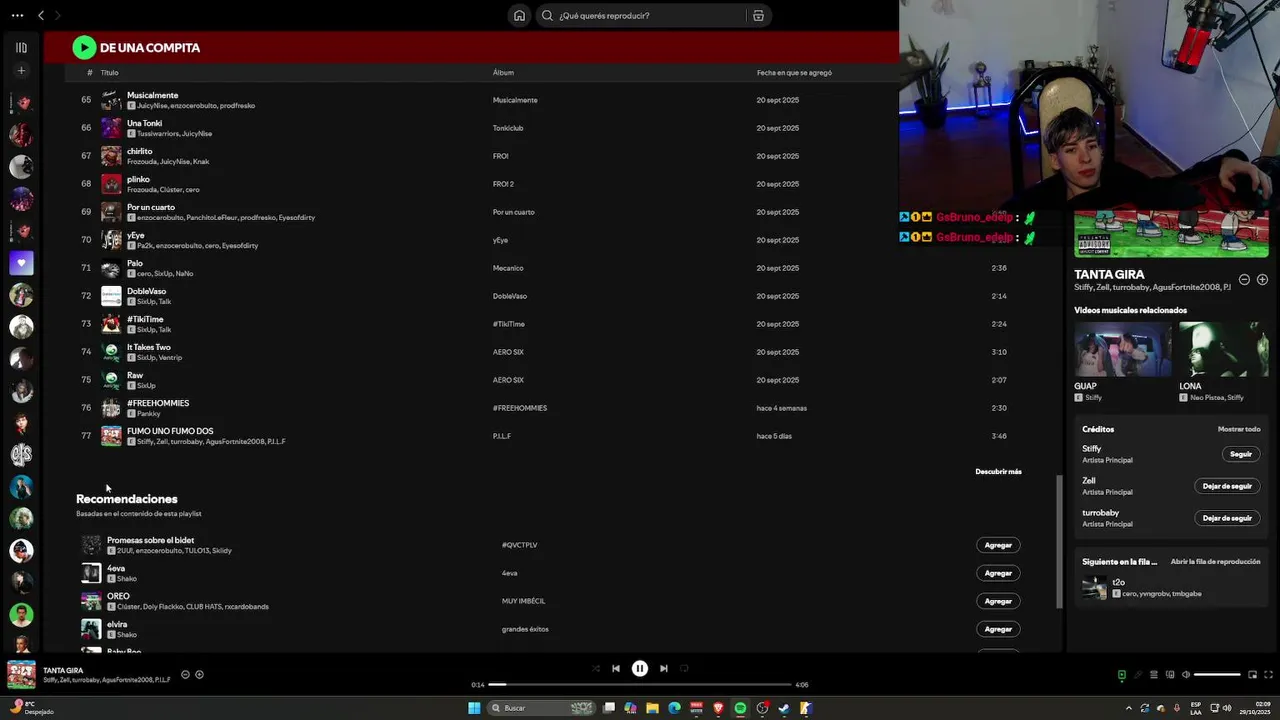
Task: Add elvira to the playlist with Agregar
Action: coord(998,629)
